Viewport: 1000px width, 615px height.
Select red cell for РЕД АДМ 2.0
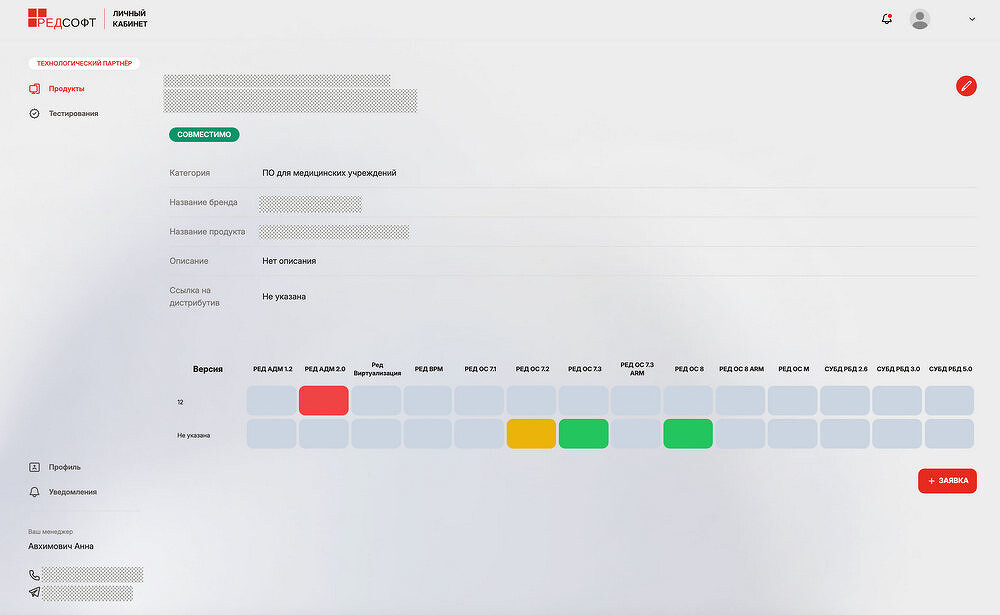tap(324, 401)
